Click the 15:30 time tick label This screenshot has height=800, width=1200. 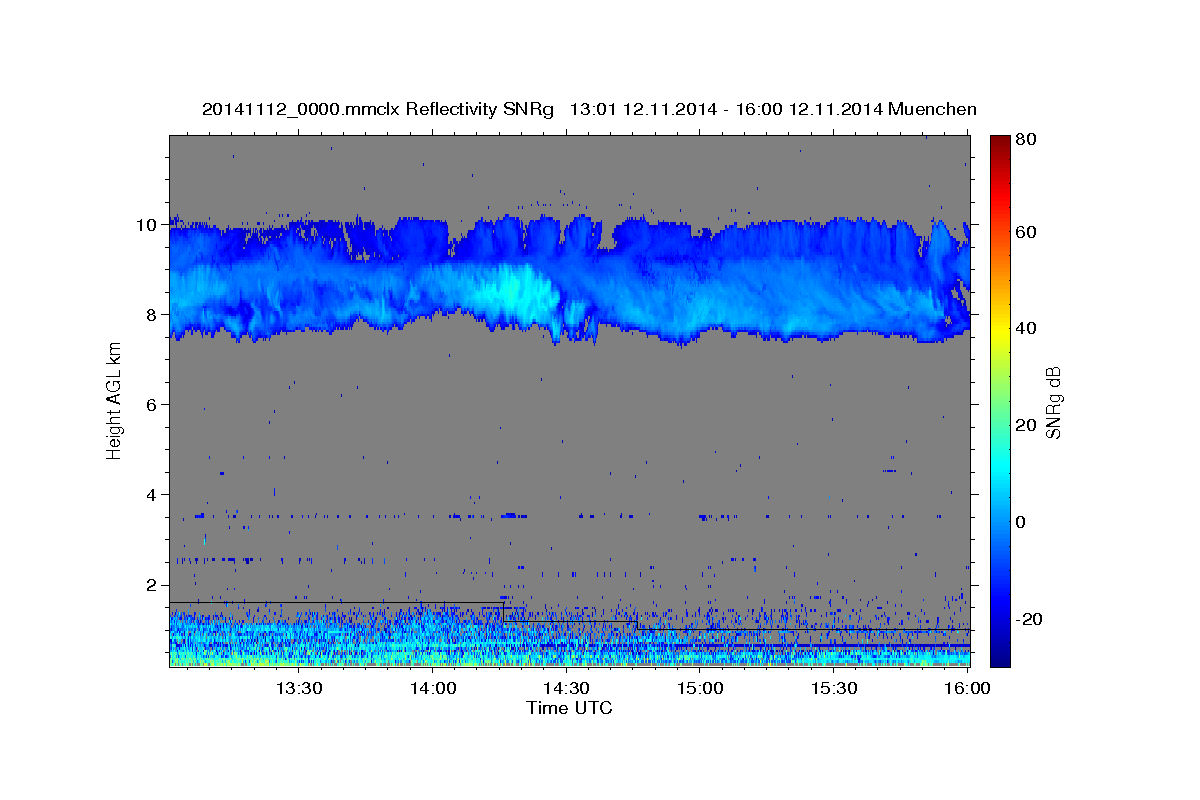[834, 688]
